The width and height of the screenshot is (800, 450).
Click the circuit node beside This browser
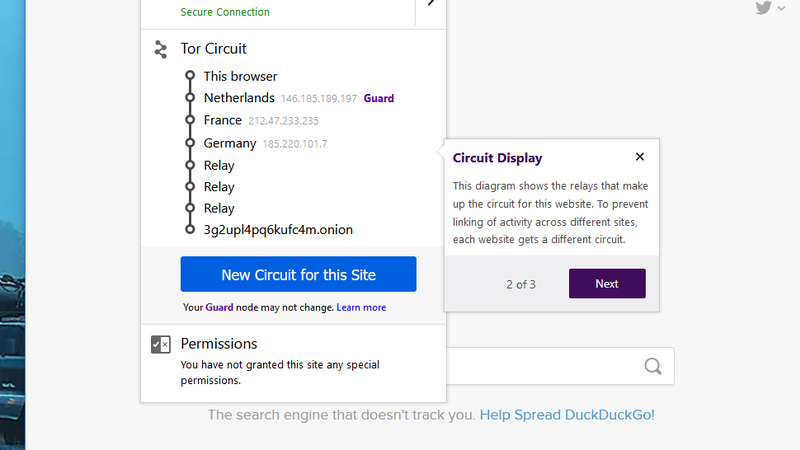[x=190, y=76]
